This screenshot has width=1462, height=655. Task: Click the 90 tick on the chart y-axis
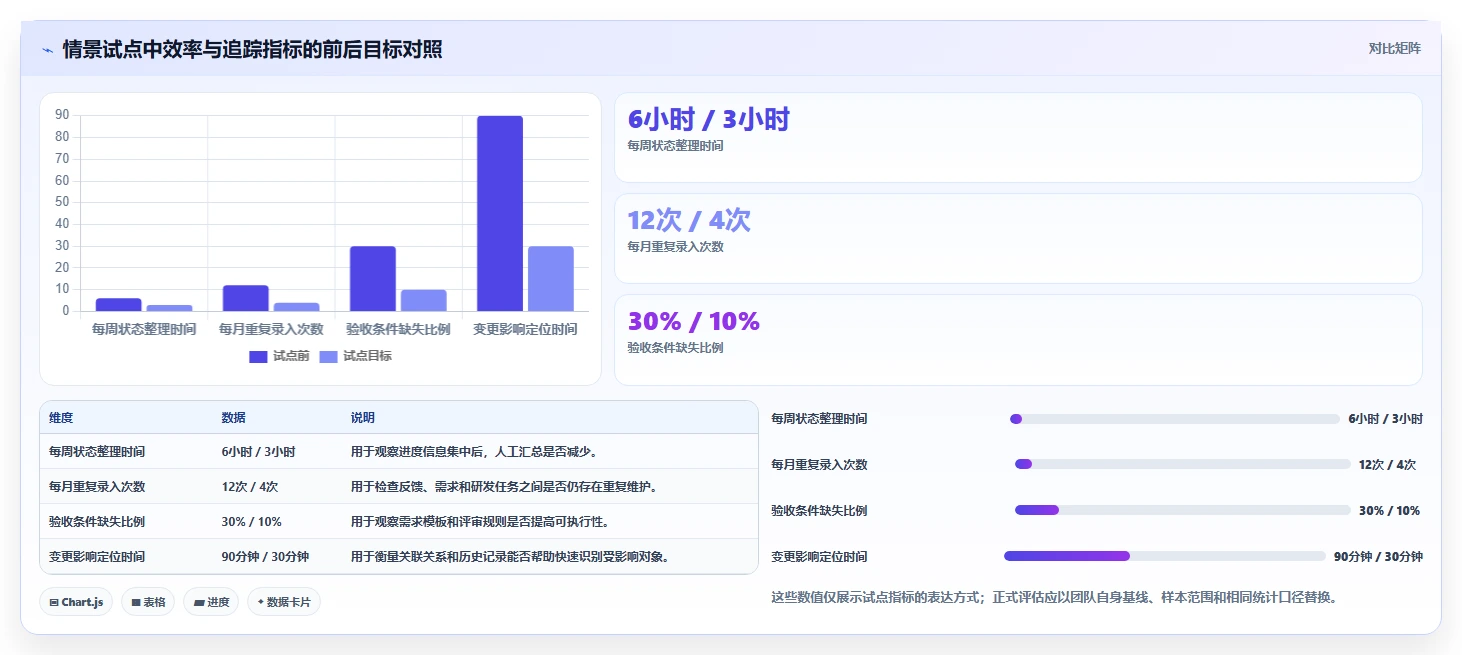tap(62, 115)
